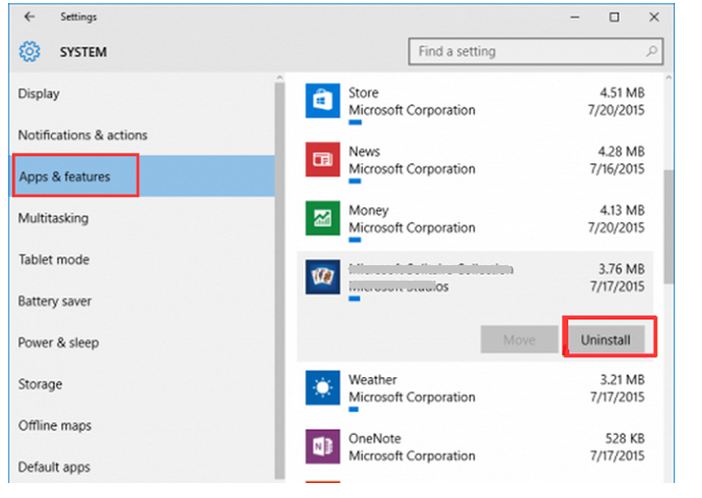Click the greyed Move button
This screenshot has width=702, height=498.
click(x=519, y=340)
